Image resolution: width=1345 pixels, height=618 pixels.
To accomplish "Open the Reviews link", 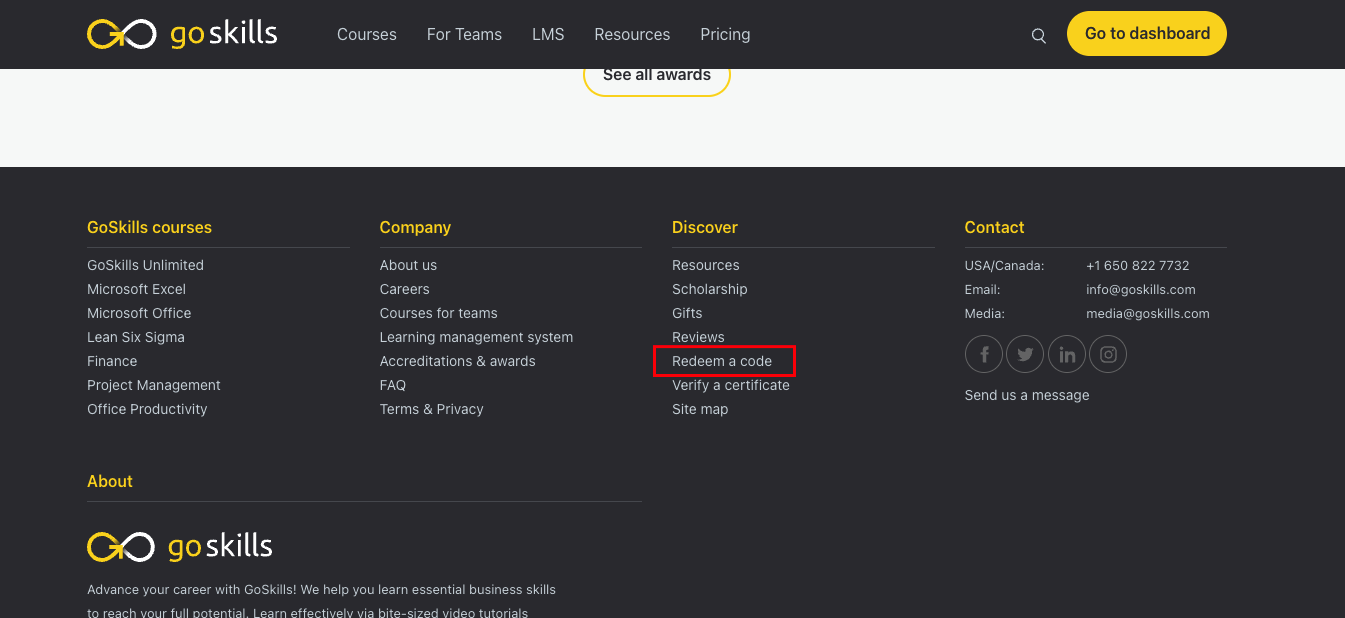I will pyautogui.click(x=698, y=337).
